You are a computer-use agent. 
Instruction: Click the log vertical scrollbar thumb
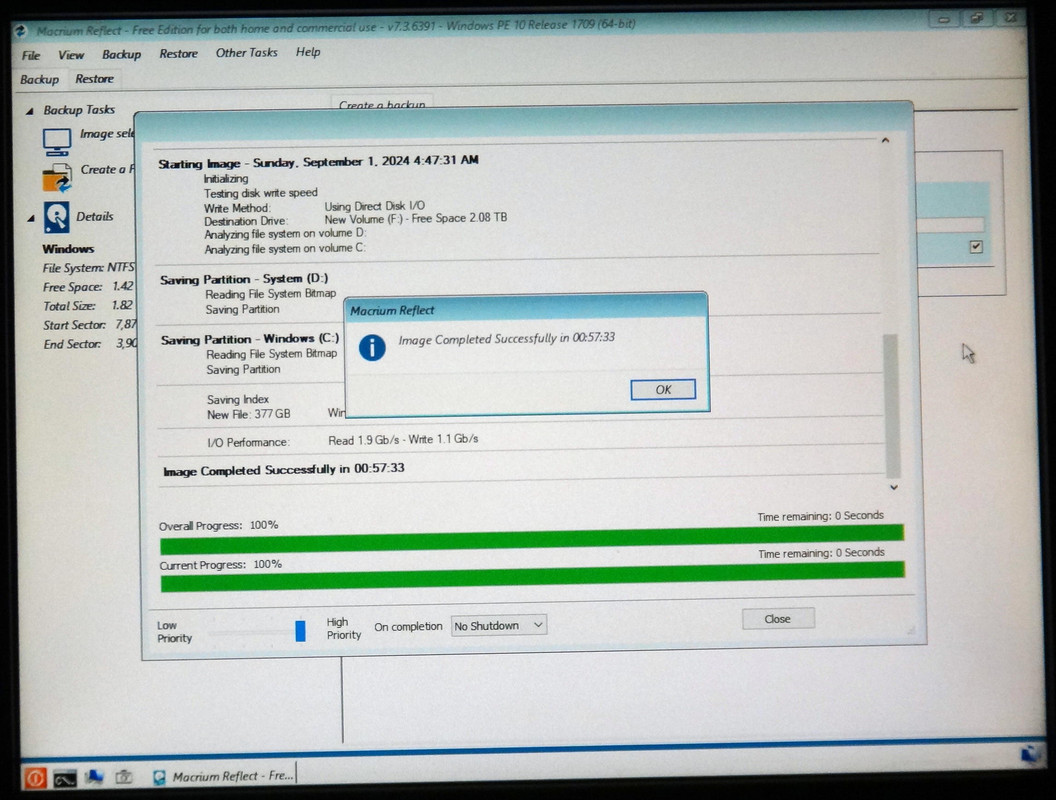(x=892, y=405)
